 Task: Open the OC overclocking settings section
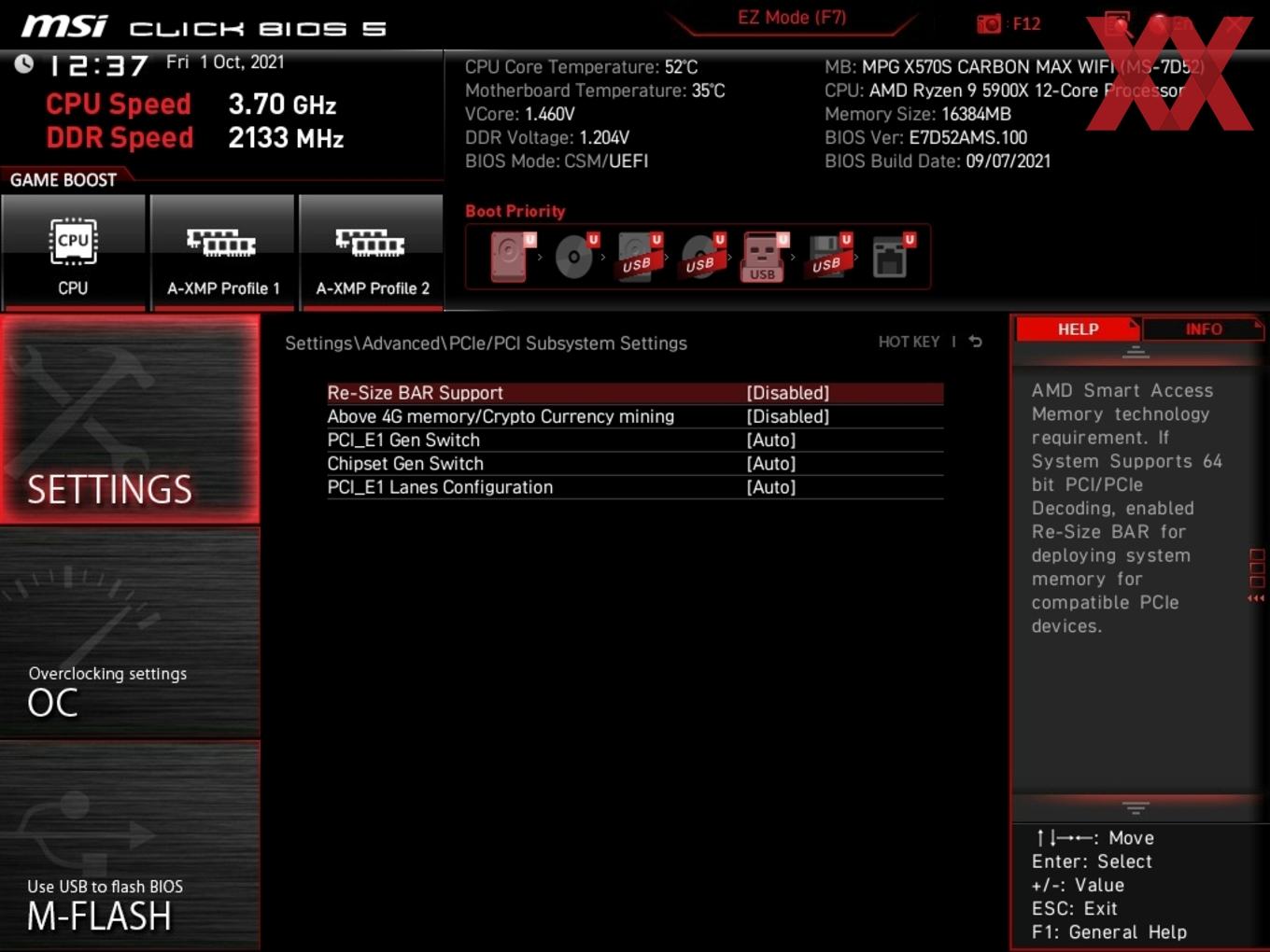[x=130, y=632]
